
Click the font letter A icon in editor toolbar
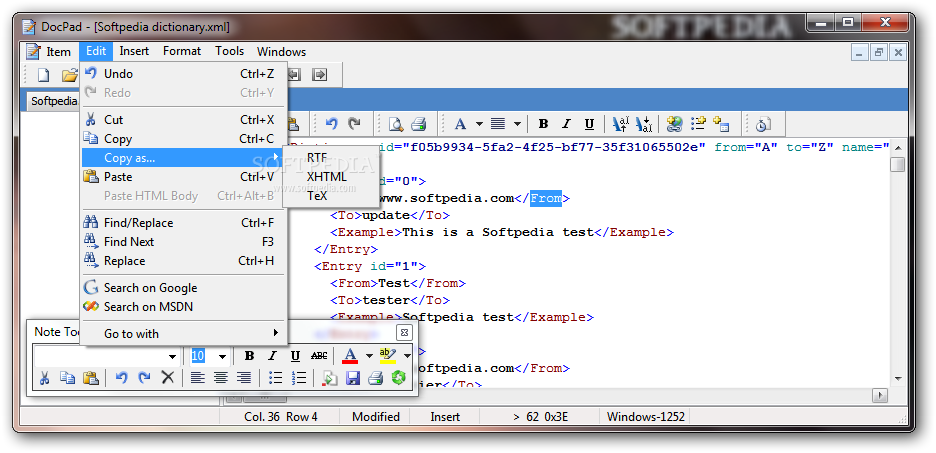pos(460,124)
